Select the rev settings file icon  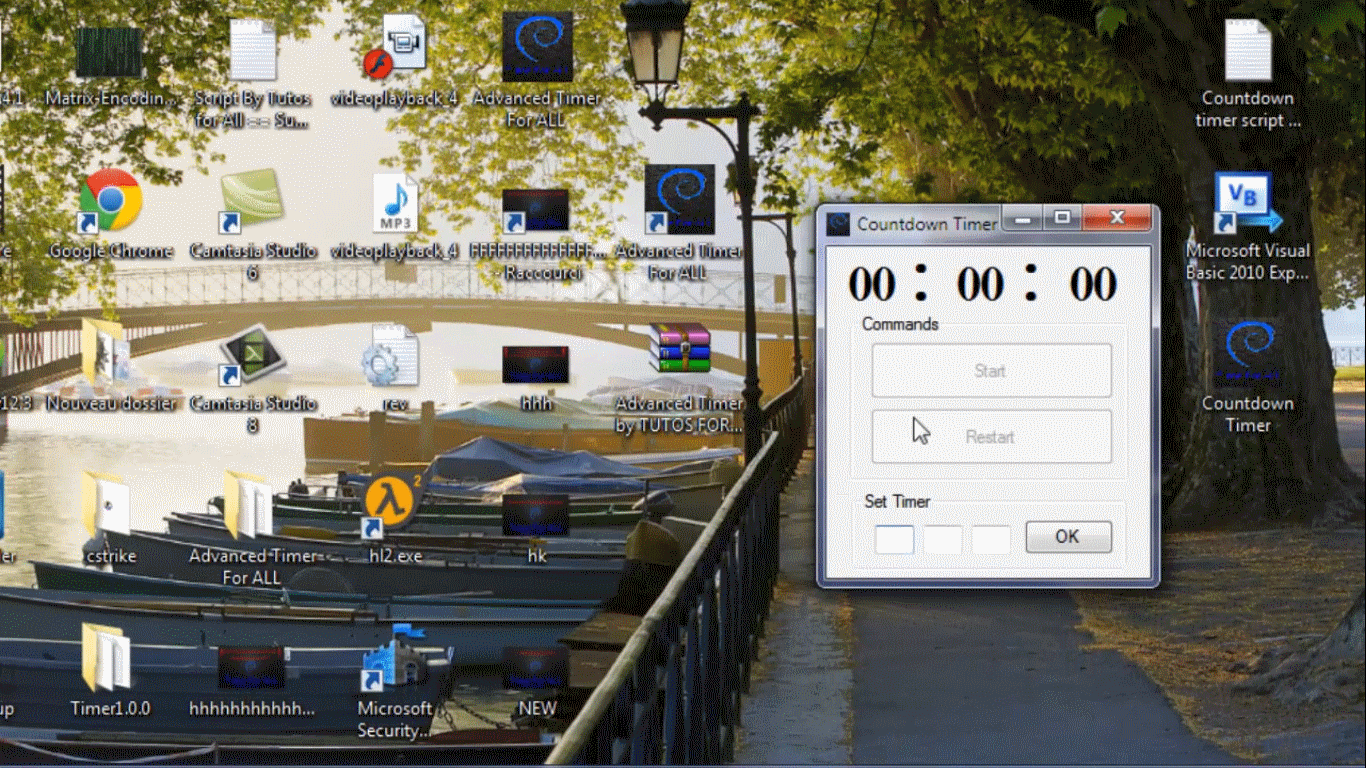[390, 356]
